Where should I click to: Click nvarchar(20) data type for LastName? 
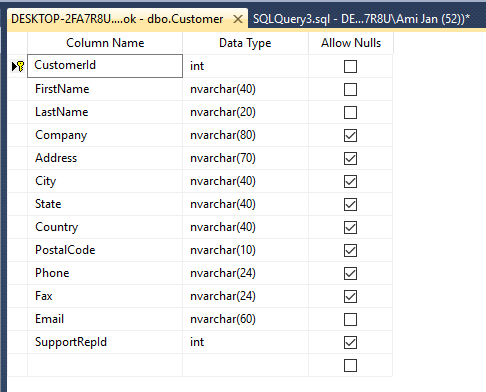(x=246, y=112)
